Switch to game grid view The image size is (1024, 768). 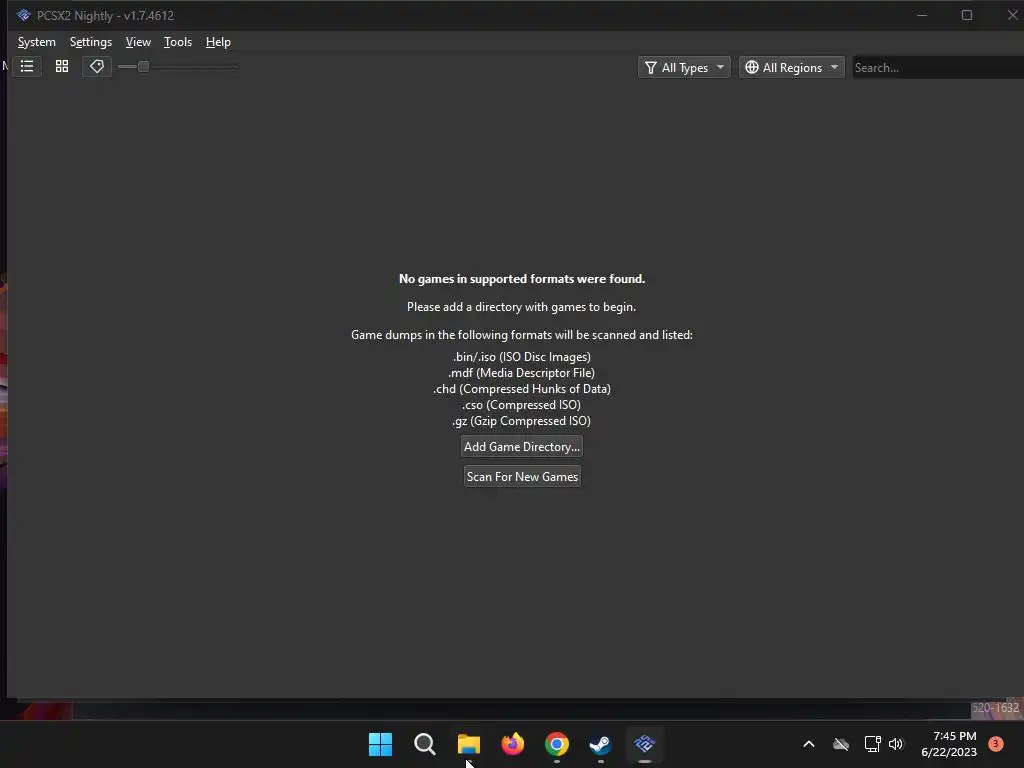pos(62,67)
